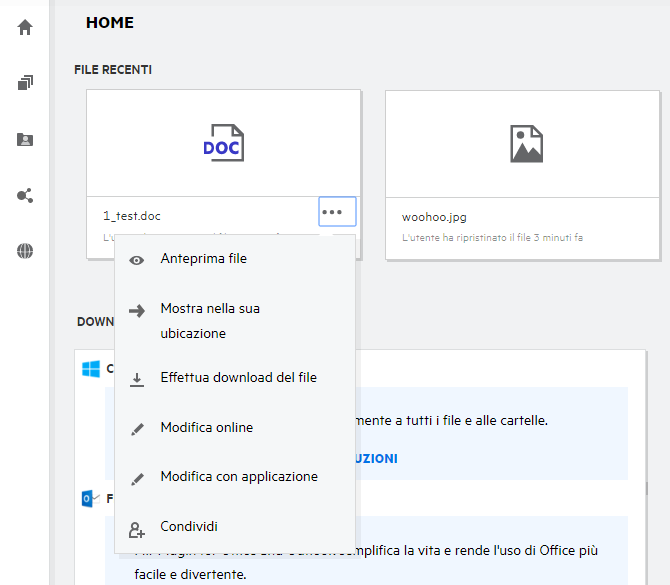Open the user folder sidebar icon

[x=25, y=140]
